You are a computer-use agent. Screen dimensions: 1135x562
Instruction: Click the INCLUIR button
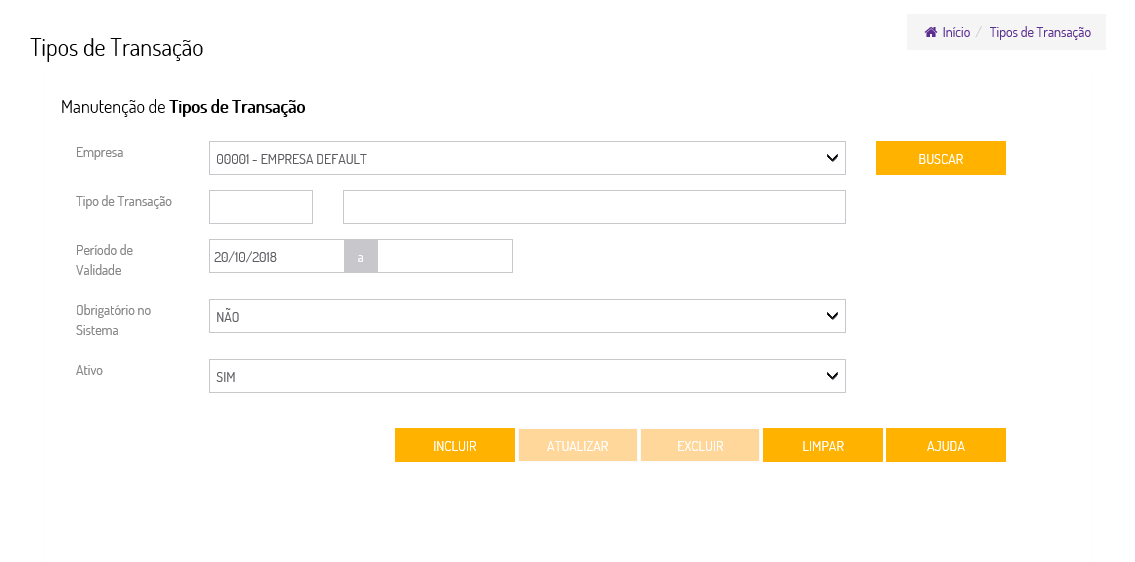tap(455, 446)
